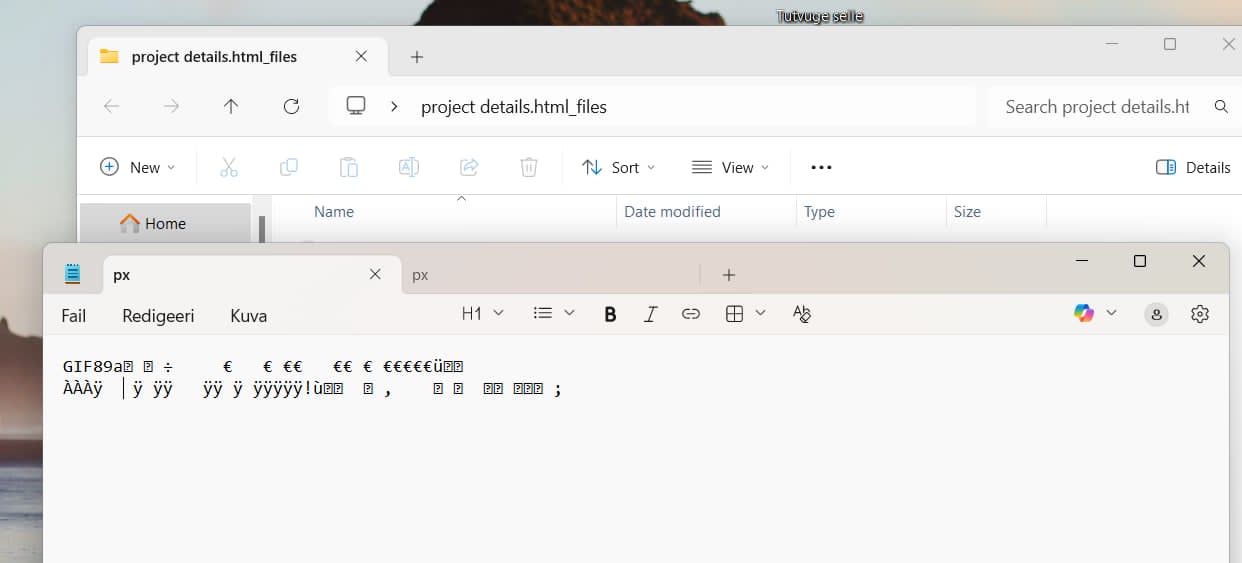Switch to the second px tab
This screenshot has height=563, width=1242.
(550, 275)
